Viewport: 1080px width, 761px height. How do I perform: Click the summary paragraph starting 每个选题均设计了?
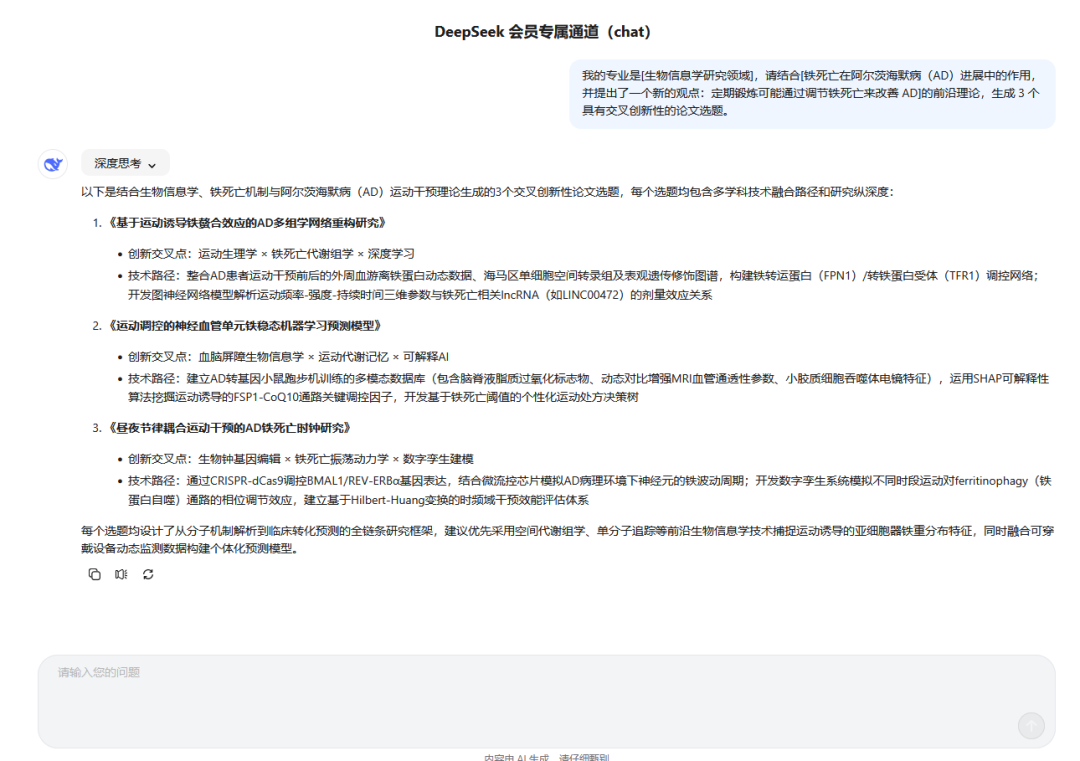pyautogui.click(x=567, y=539)
